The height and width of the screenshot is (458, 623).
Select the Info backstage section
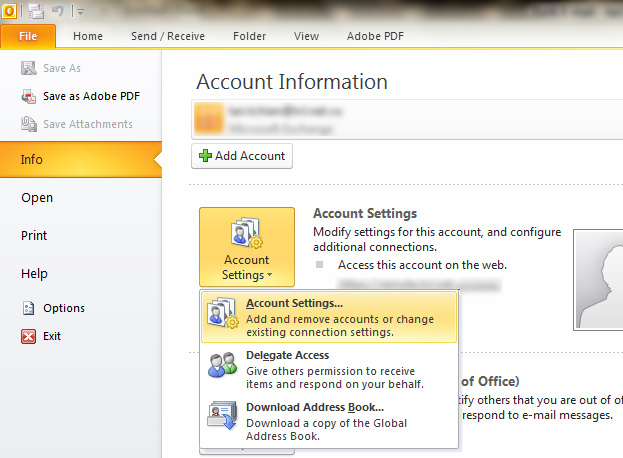(81, 159)
